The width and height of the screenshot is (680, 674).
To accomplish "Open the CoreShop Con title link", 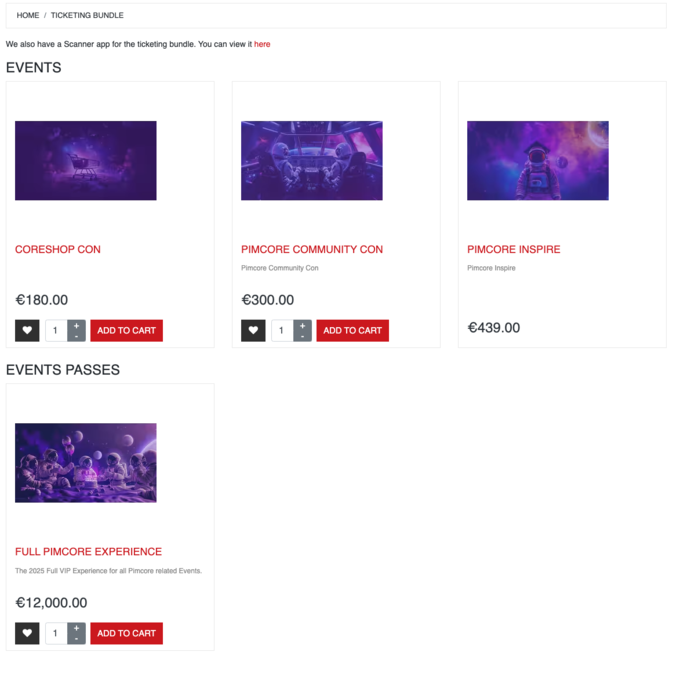I will pos(58,249).
